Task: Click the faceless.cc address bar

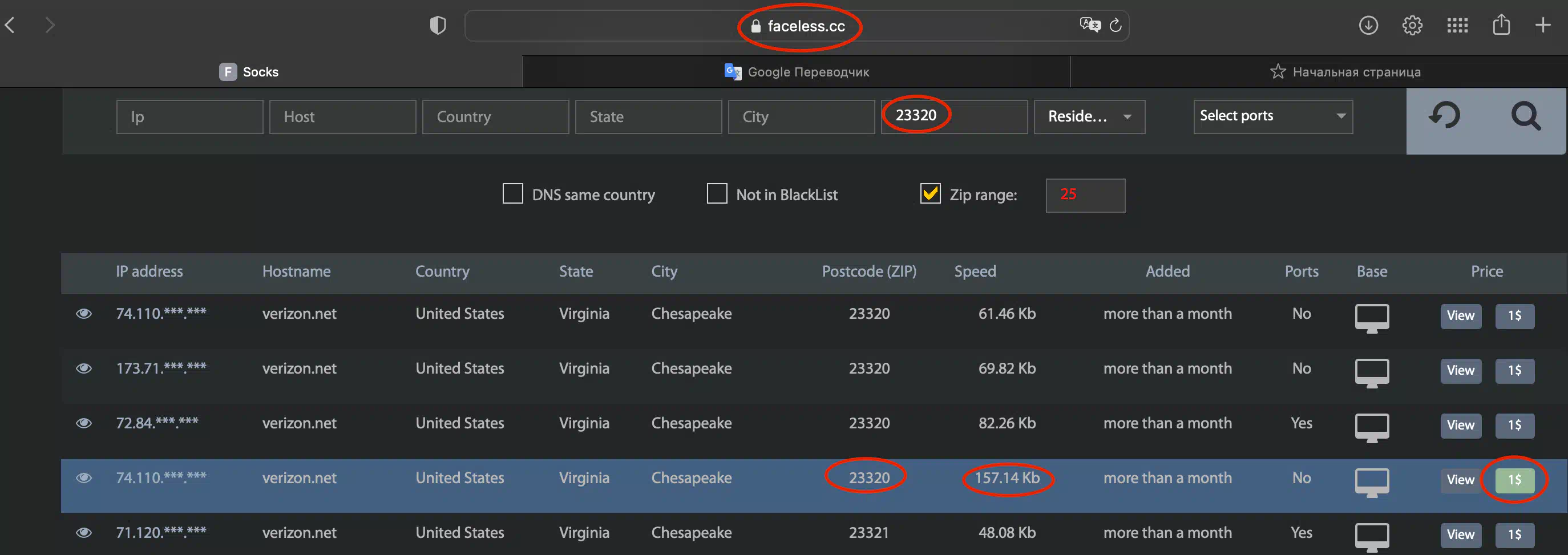Action: pos(796,26)
